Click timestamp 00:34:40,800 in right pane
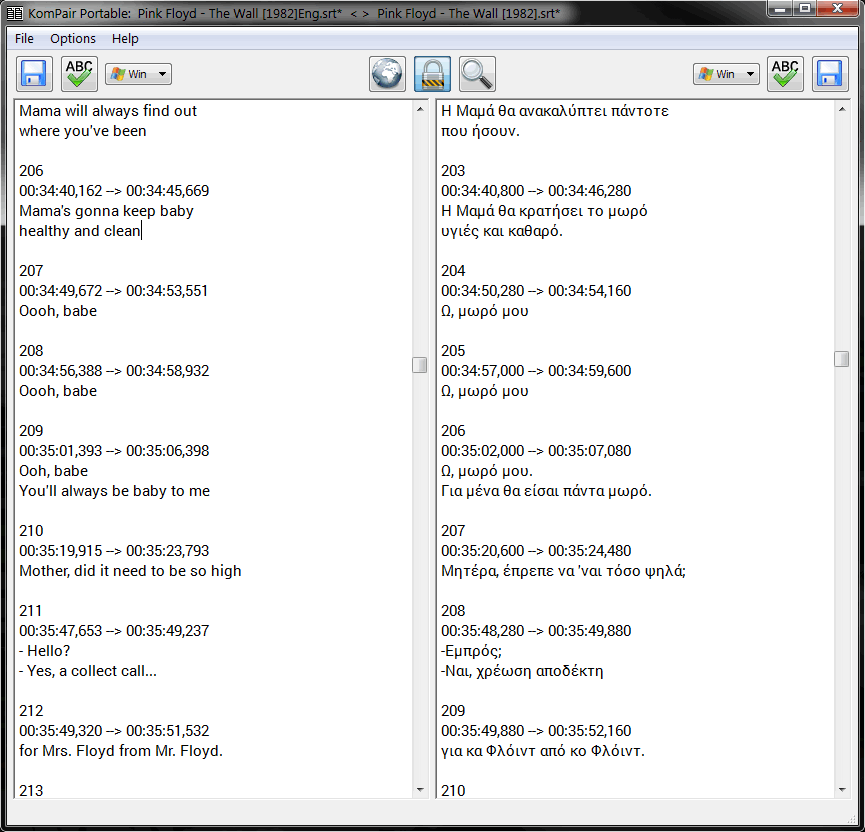865x832 pixels. pos(483,191)
